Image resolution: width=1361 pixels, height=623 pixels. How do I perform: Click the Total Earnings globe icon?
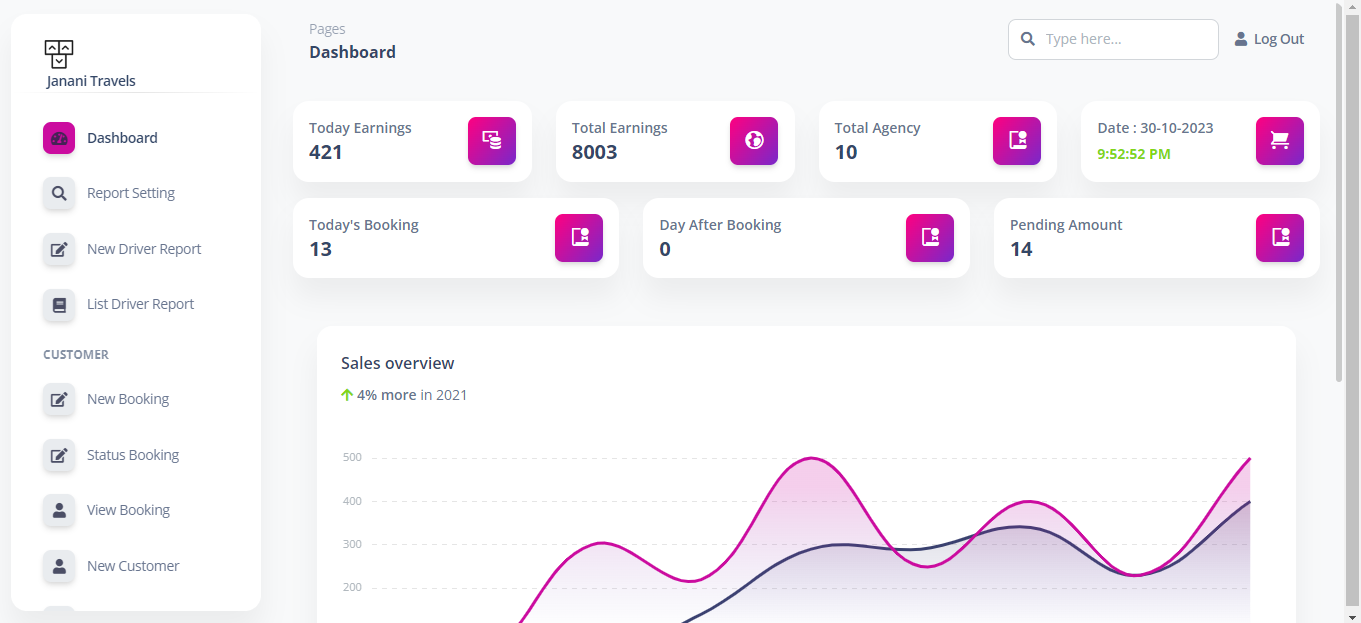tap(754, 141)
